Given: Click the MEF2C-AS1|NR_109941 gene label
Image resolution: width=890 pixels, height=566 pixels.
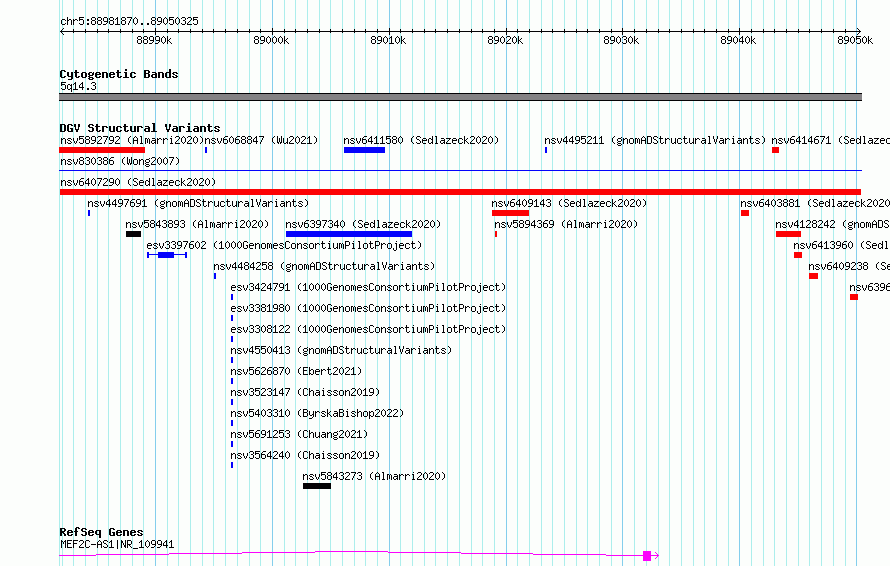Looking at the screenshot, I should coord(117,544).
